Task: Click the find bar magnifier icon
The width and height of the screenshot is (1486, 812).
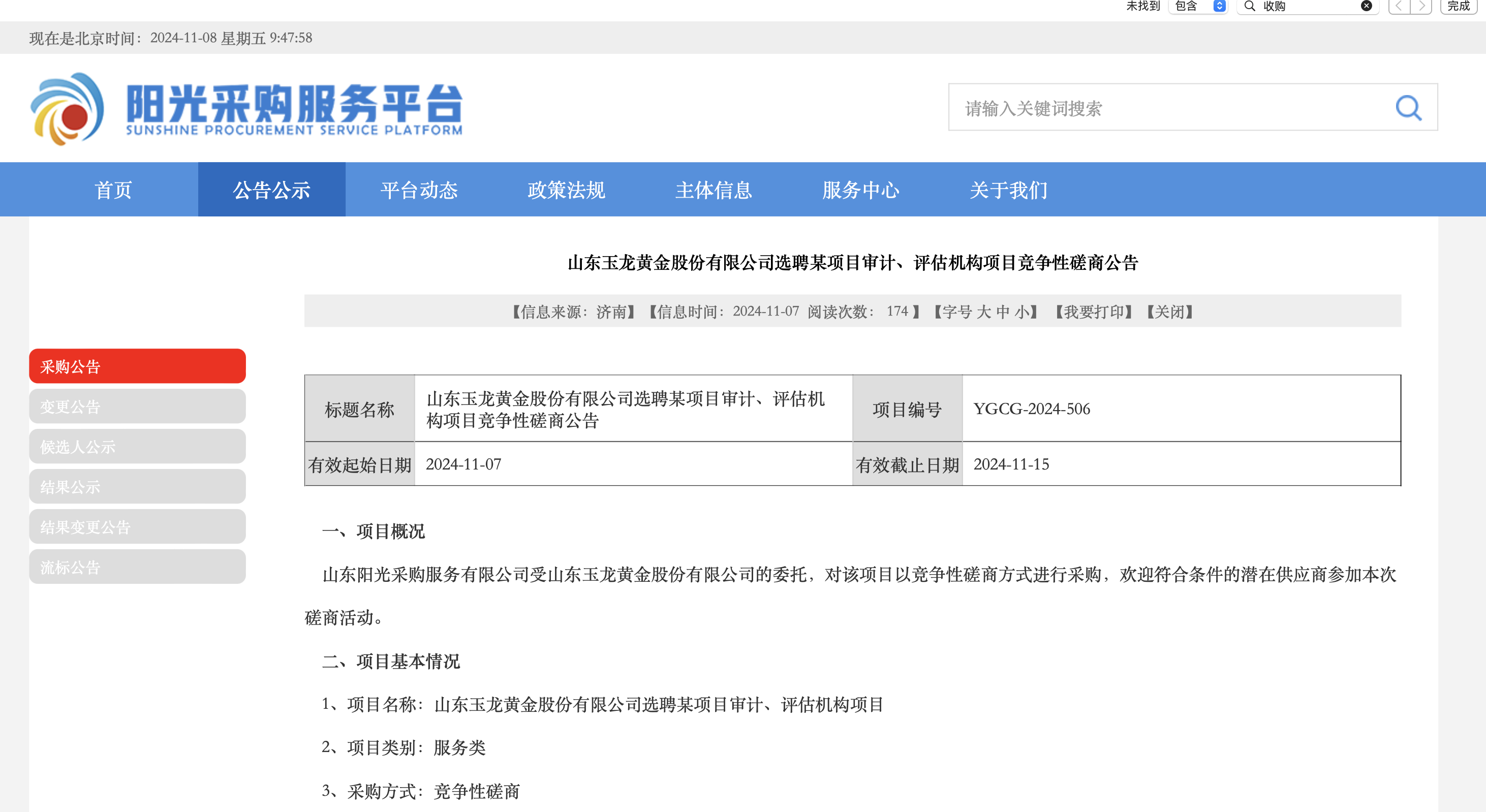Action: coord(1250,6)
